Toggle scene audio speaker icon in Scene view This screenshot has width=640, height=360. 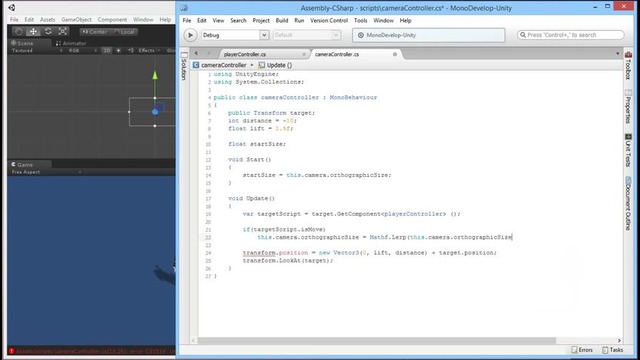pos(131,51)
